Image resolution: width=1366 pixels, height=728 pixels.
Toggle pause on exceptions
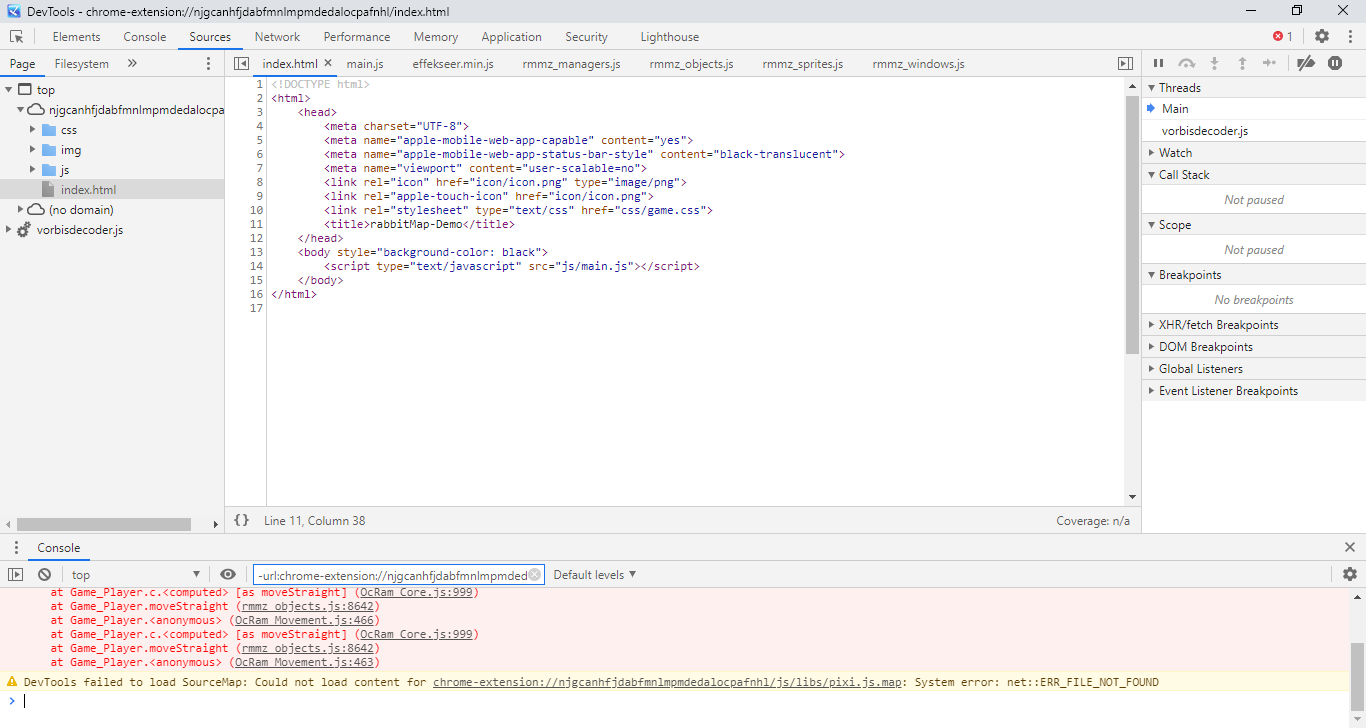1335,64
